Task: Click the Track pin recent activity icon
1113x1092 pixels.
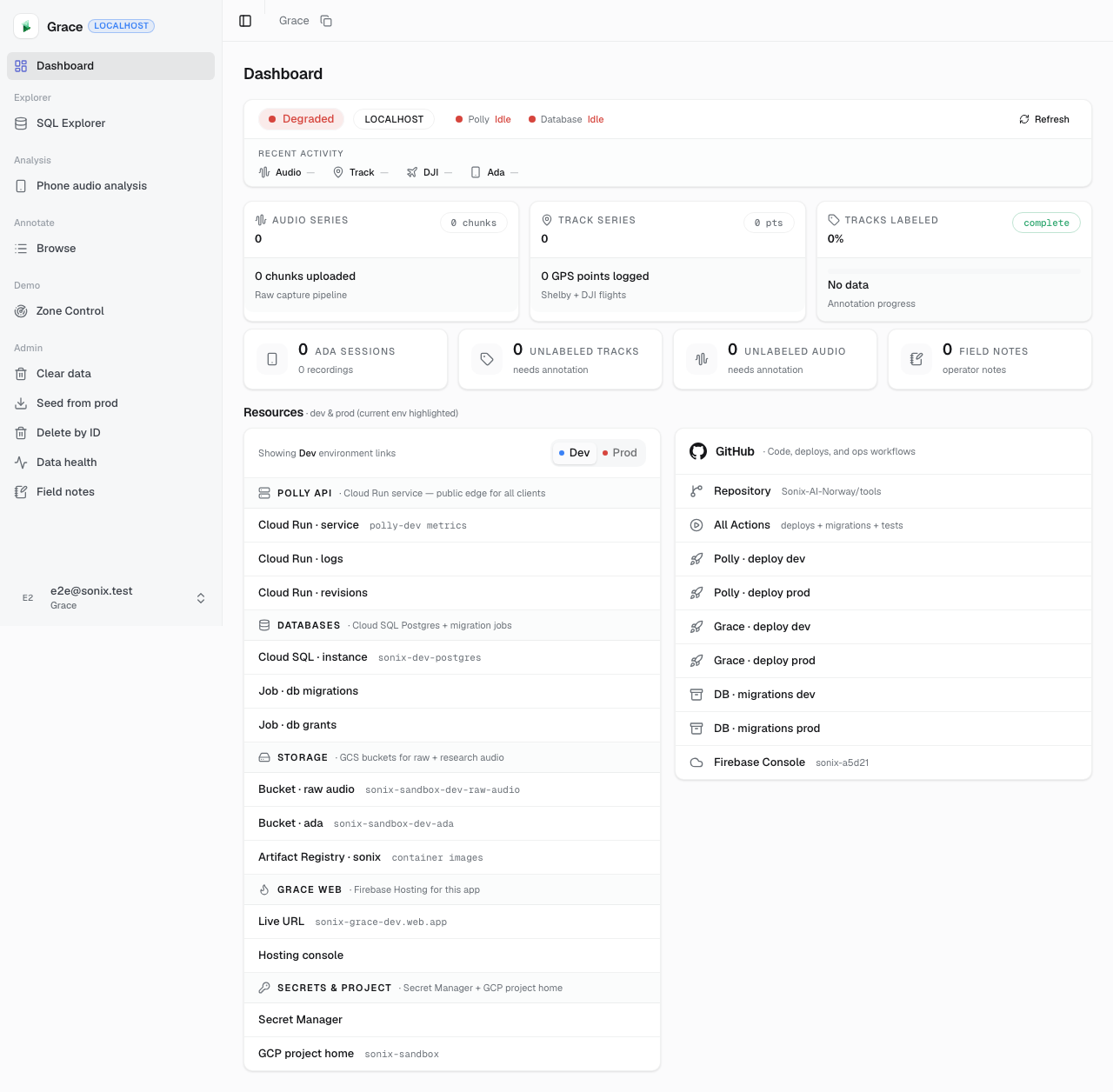Action: coord(338,172)
